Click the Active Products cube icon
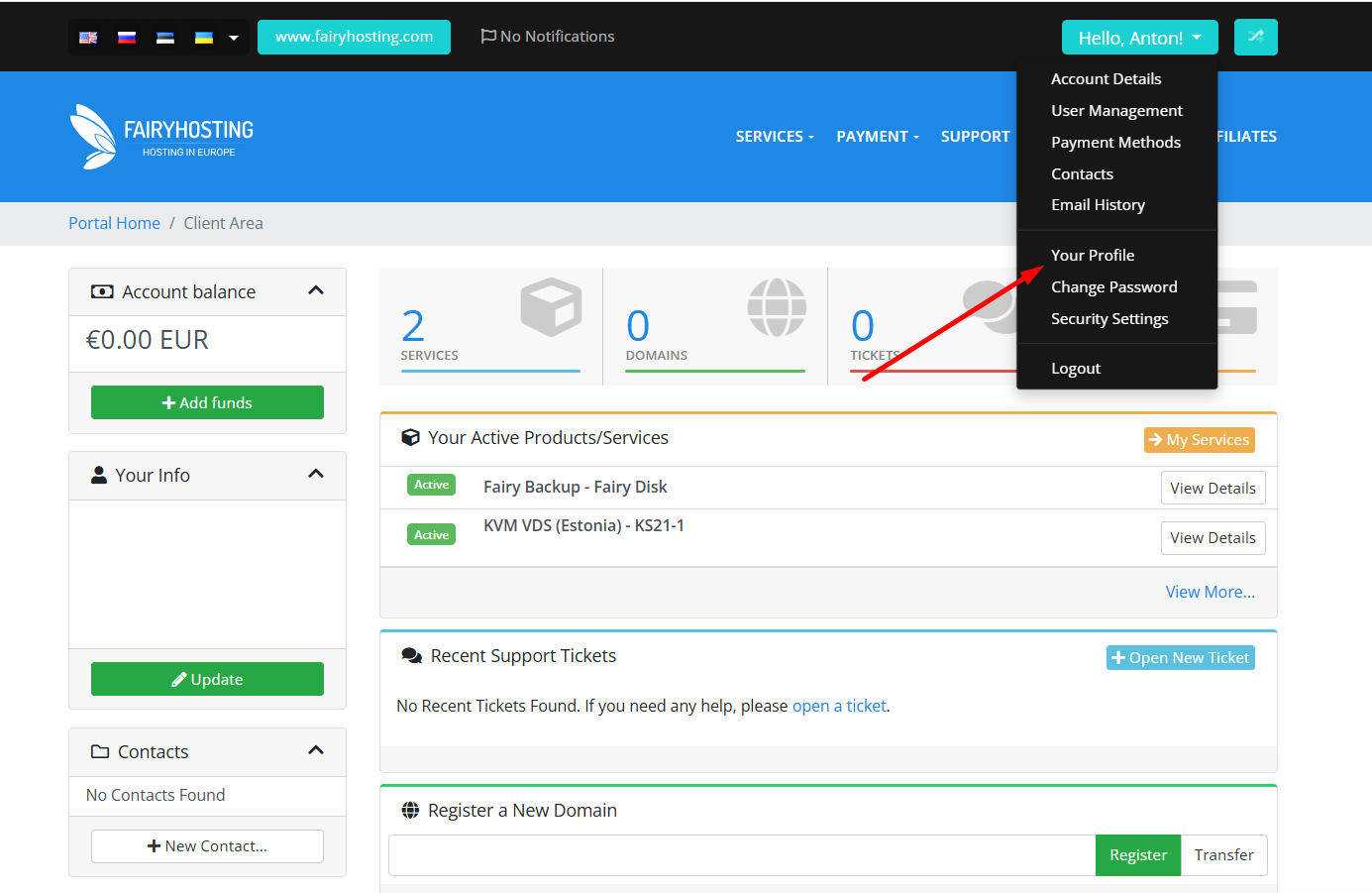Viewport: 1372px width, 893px height. tap(410, 438)
